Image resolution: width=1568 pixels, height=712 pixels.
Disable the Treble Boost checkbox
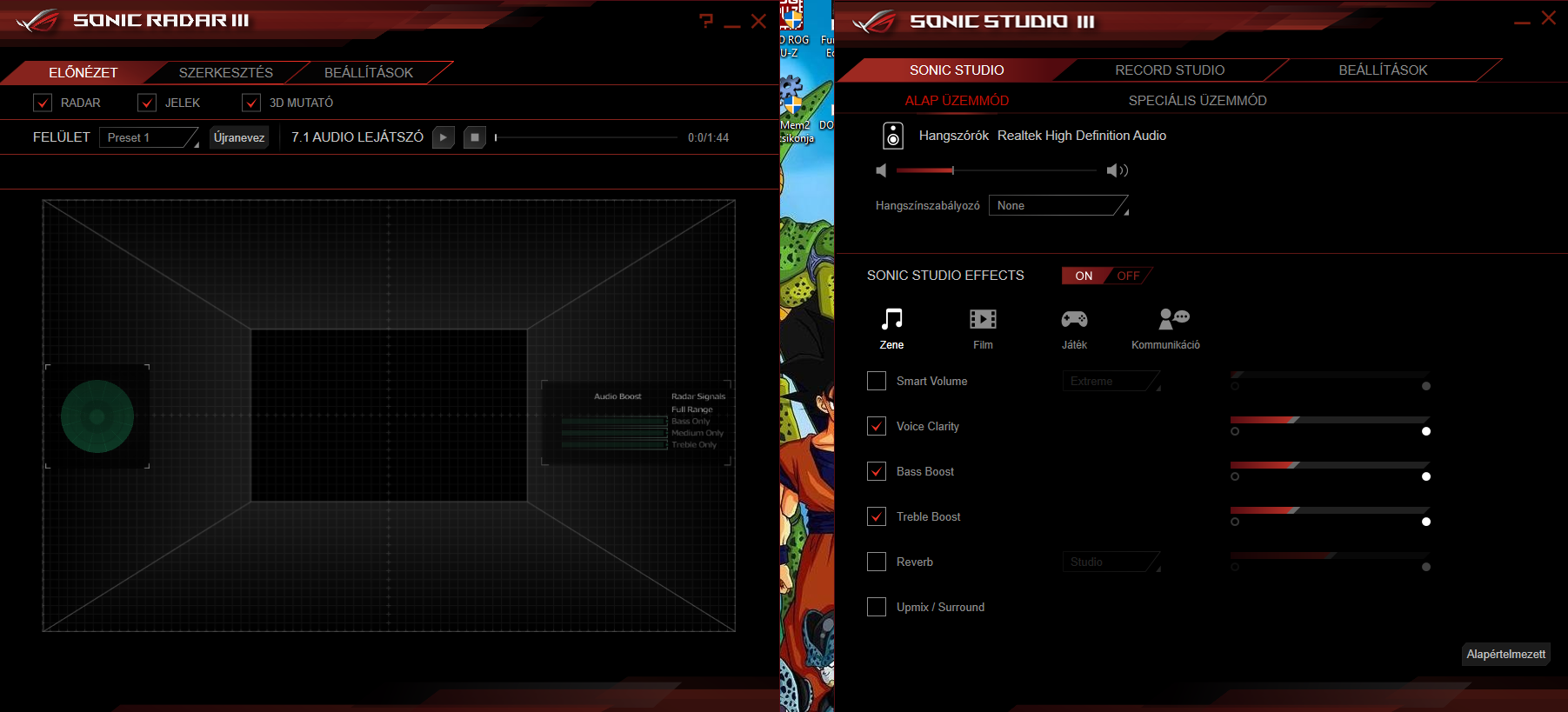[877, 516]
